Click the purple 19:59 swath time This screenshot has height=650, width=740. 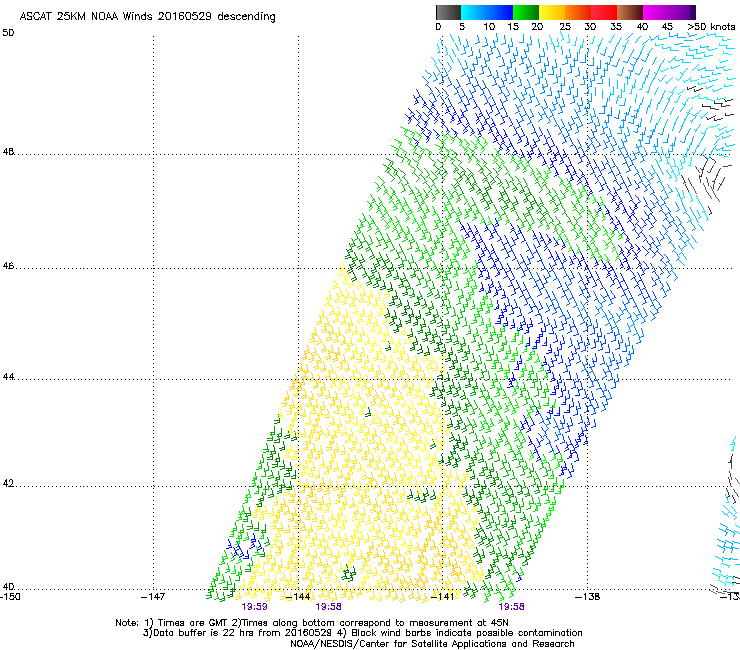pos(254,607)
